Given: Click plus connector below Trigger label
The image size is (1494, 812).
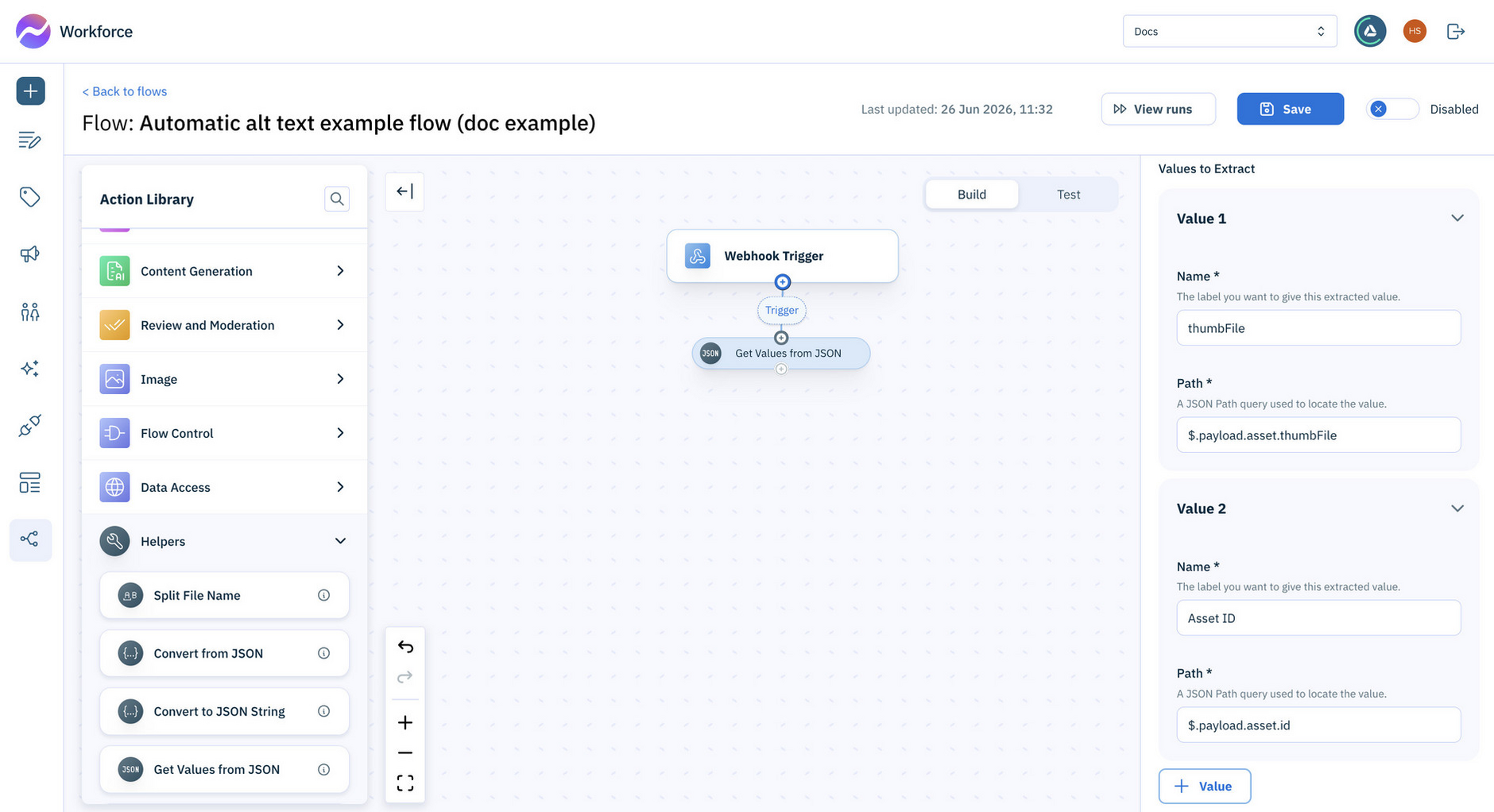Looking at the screenshot, I should [781, 338].
